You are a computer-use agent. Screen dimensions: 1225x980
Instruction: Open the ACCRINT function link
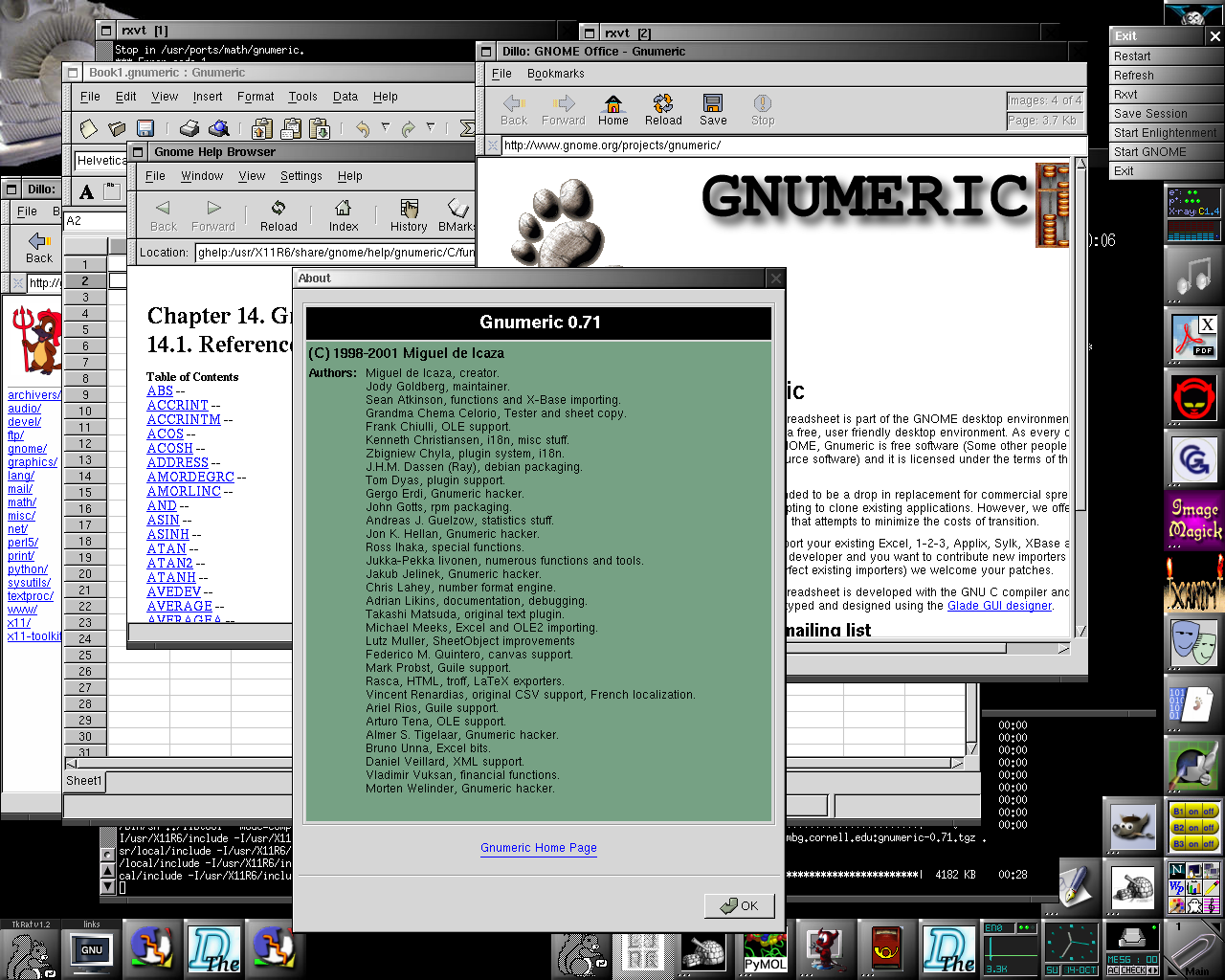click(x=177, y=405)
